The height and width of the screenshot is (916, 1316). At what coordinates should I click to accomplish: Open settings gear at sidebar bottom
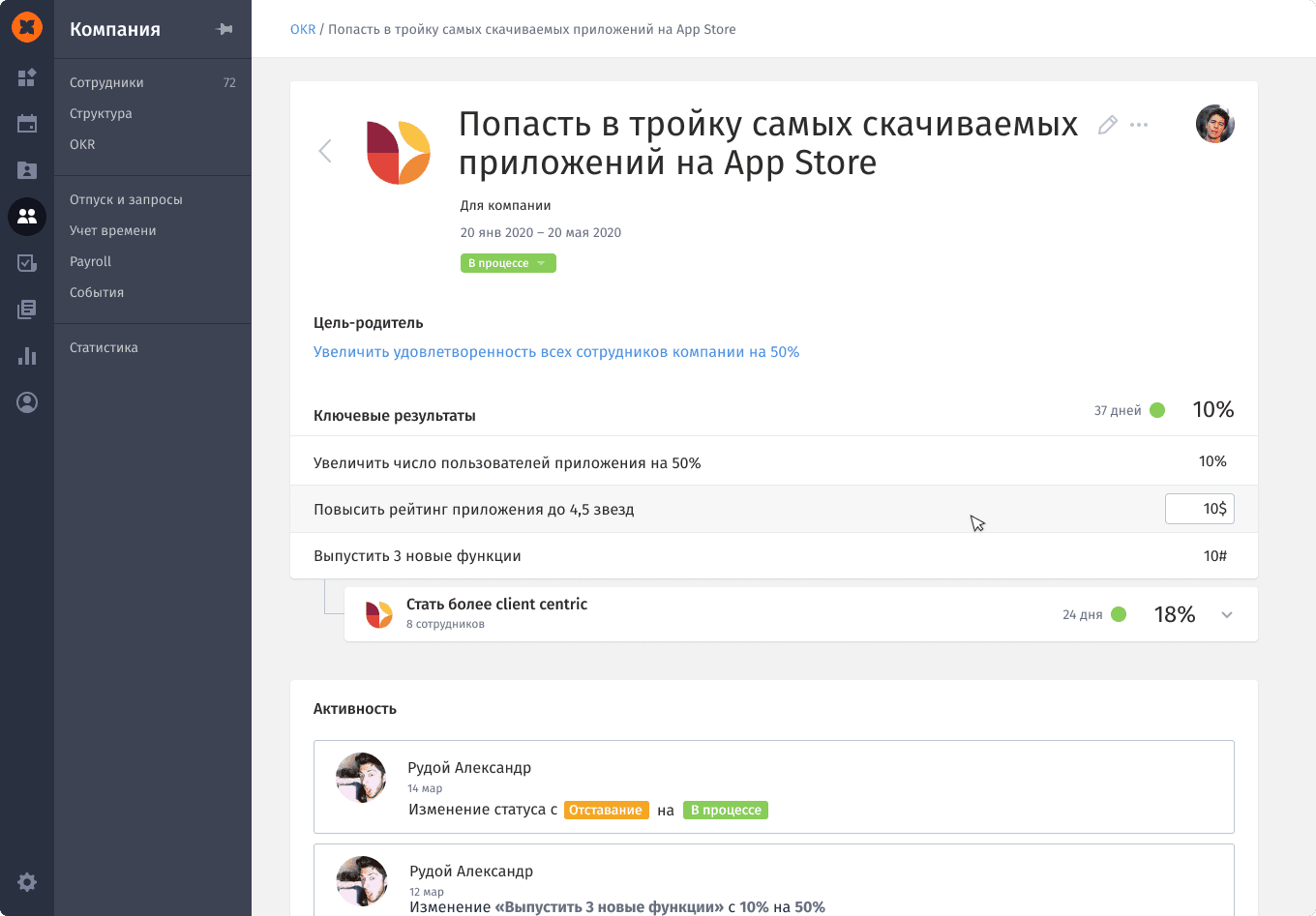tap(27, 882)
